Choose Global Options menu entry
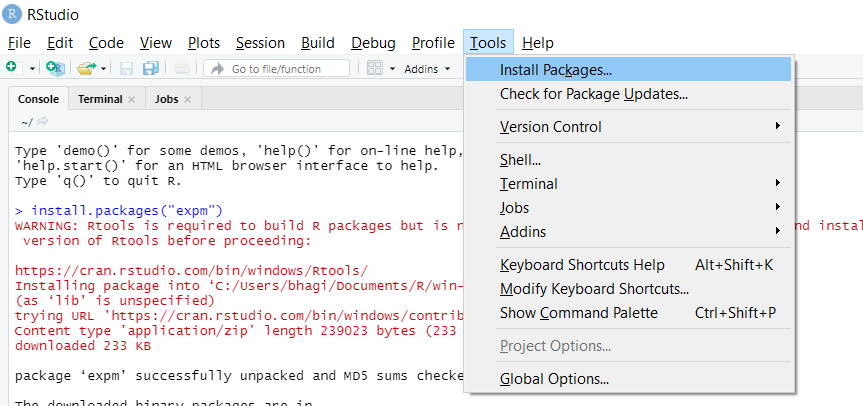863x406 pixels. tap(554, 379)
